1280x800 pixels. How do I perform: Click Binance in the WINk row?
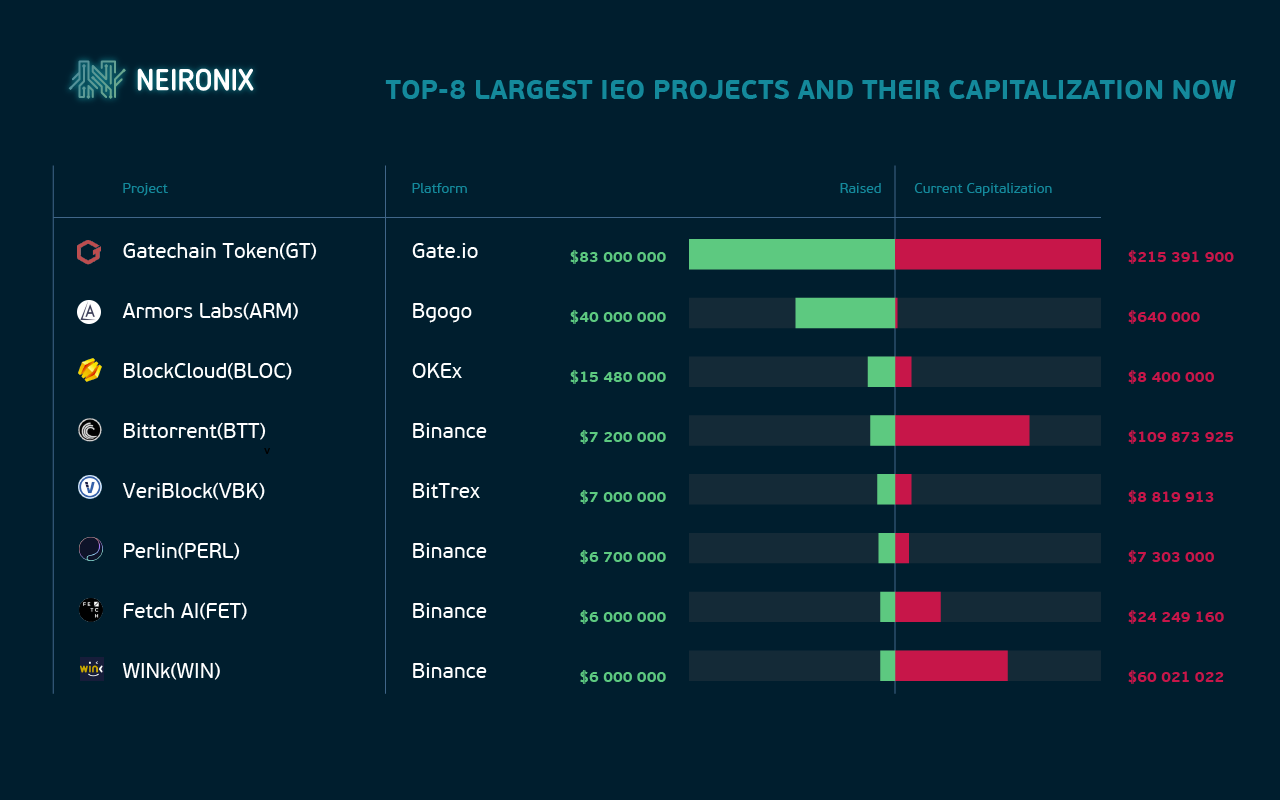[449, 671]
